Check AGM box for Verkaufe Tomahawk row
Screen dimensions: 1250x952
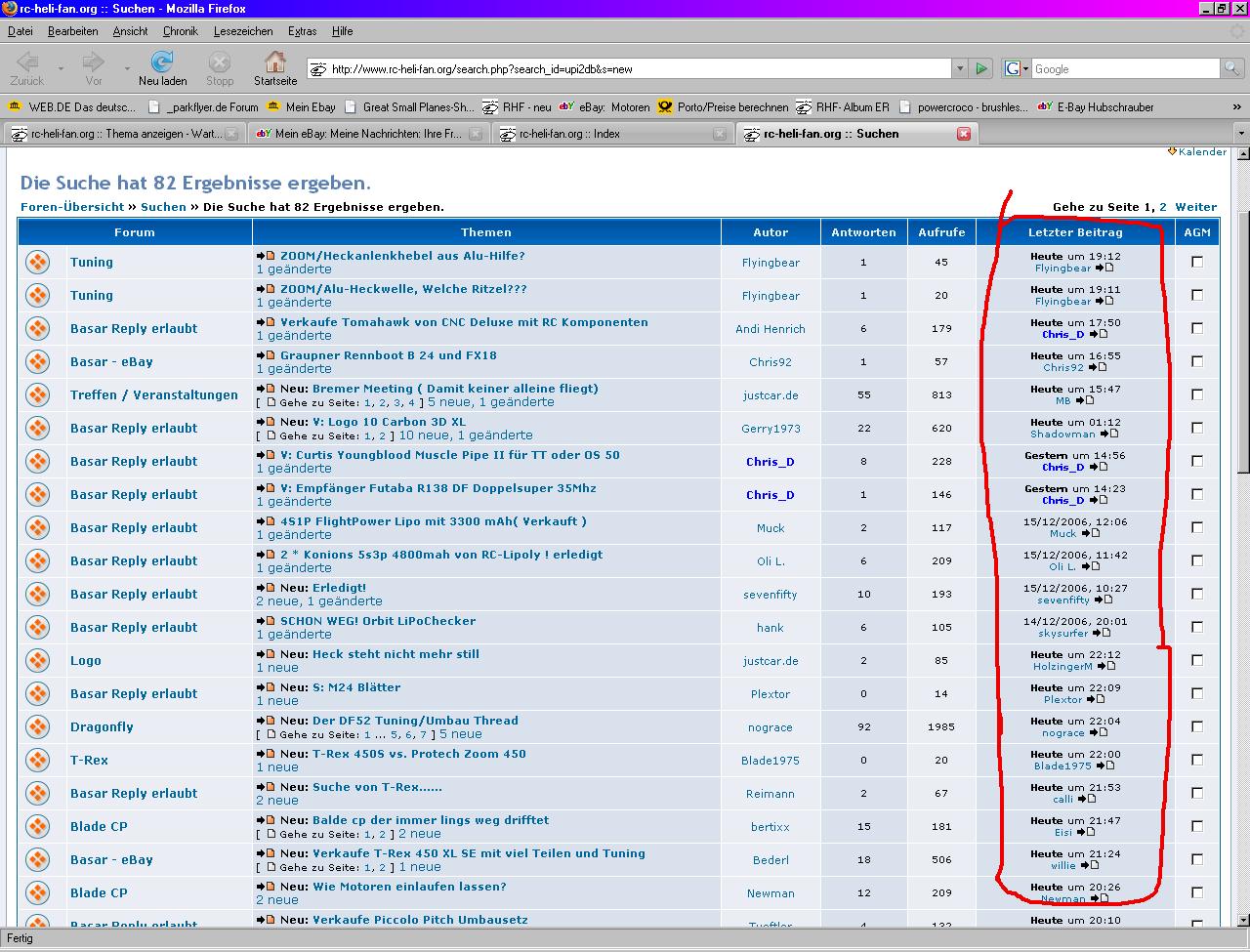point(1197,328)
